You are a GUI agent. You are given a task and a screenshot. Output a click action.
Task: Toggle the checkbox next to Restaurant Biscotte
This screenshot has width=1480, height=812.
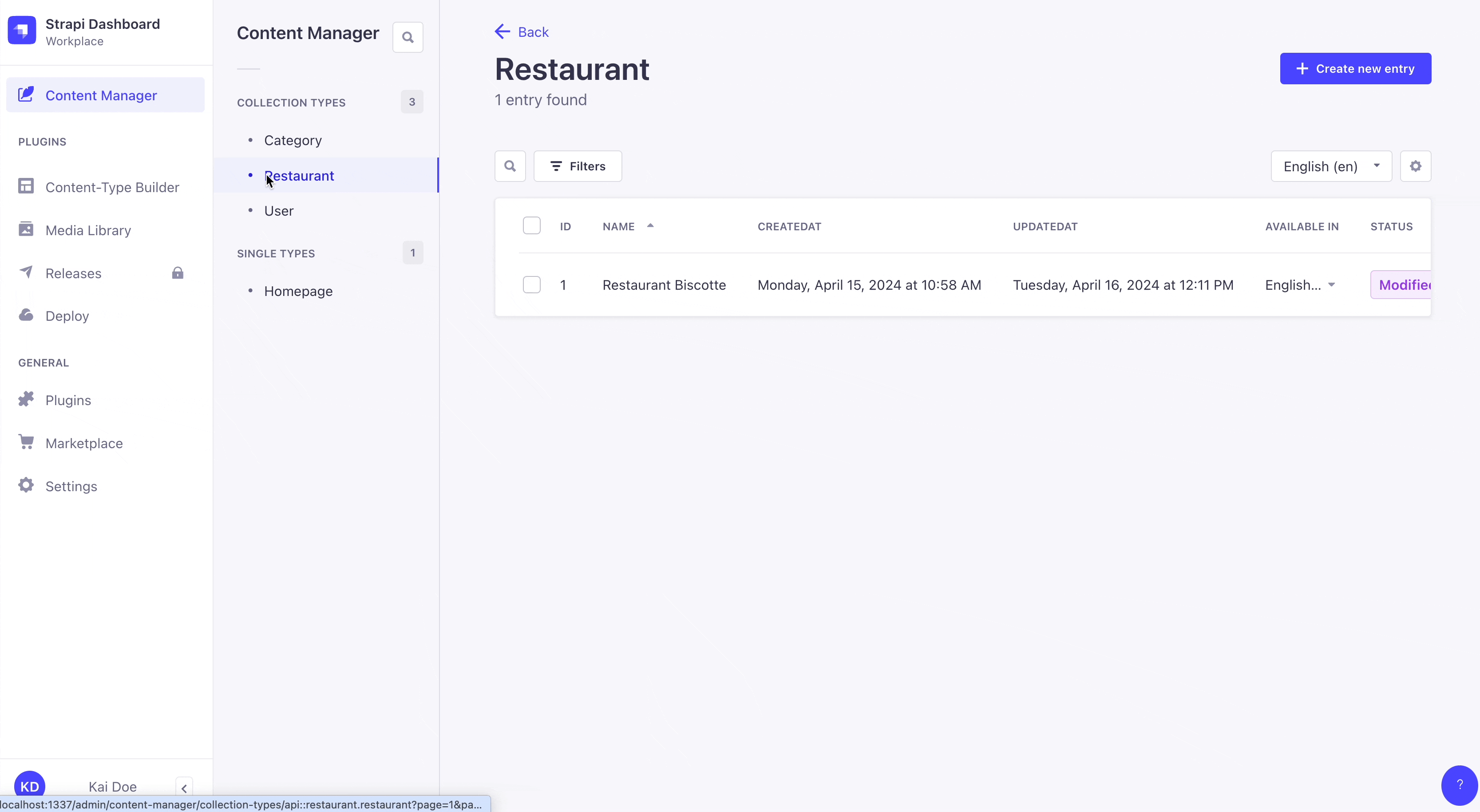(531, 285)
